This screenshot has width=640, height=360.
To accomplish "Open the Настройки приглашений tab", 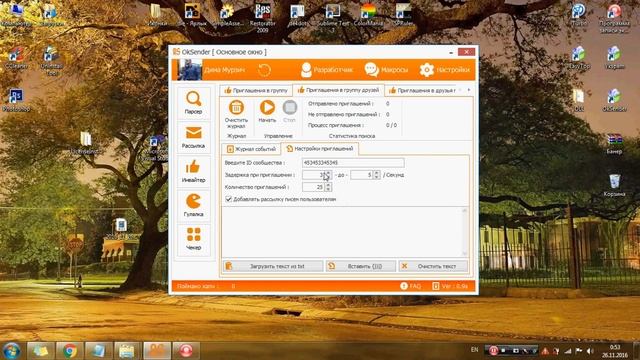I will click(x=320, y=149).
